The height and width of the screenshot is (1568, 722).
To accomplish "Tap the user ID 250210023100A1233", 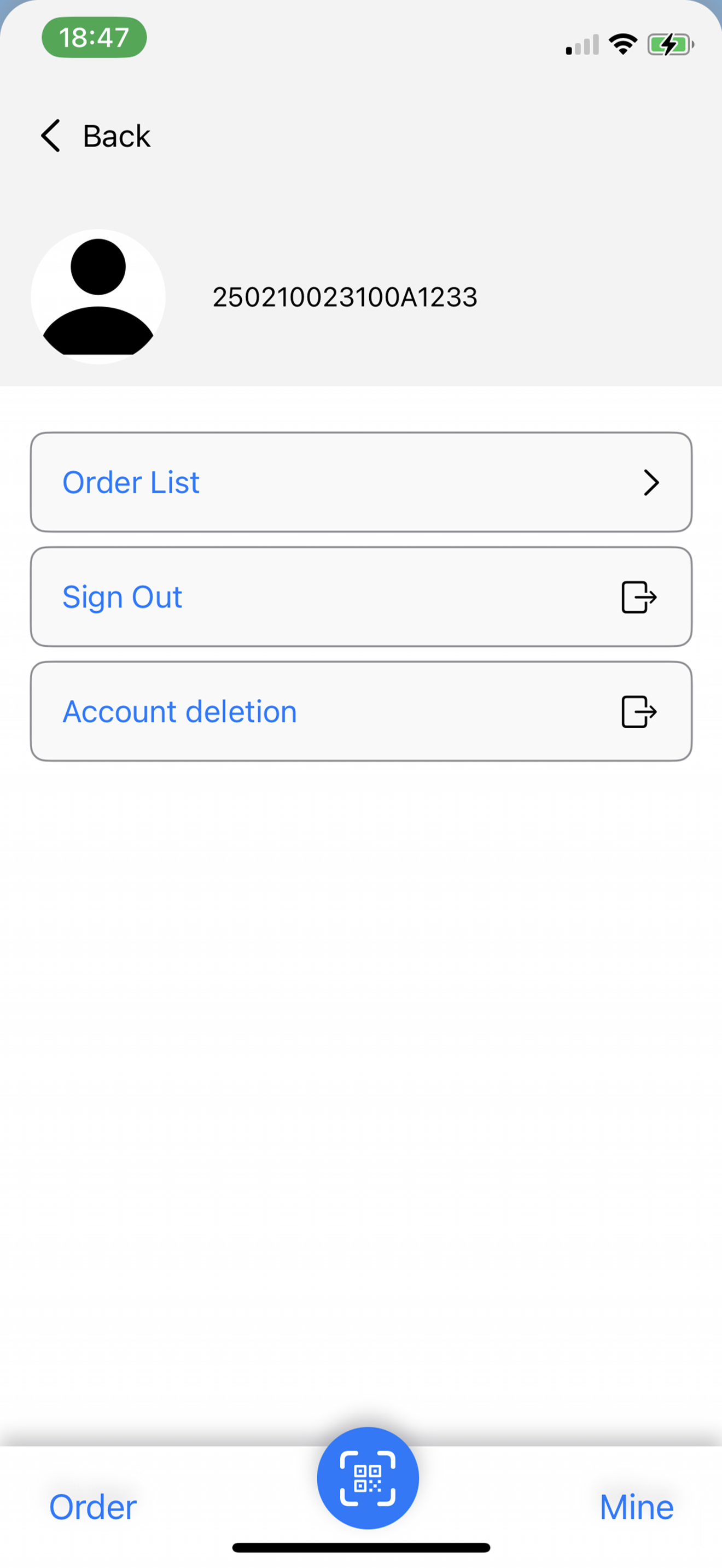I will (x=345, y=297).
